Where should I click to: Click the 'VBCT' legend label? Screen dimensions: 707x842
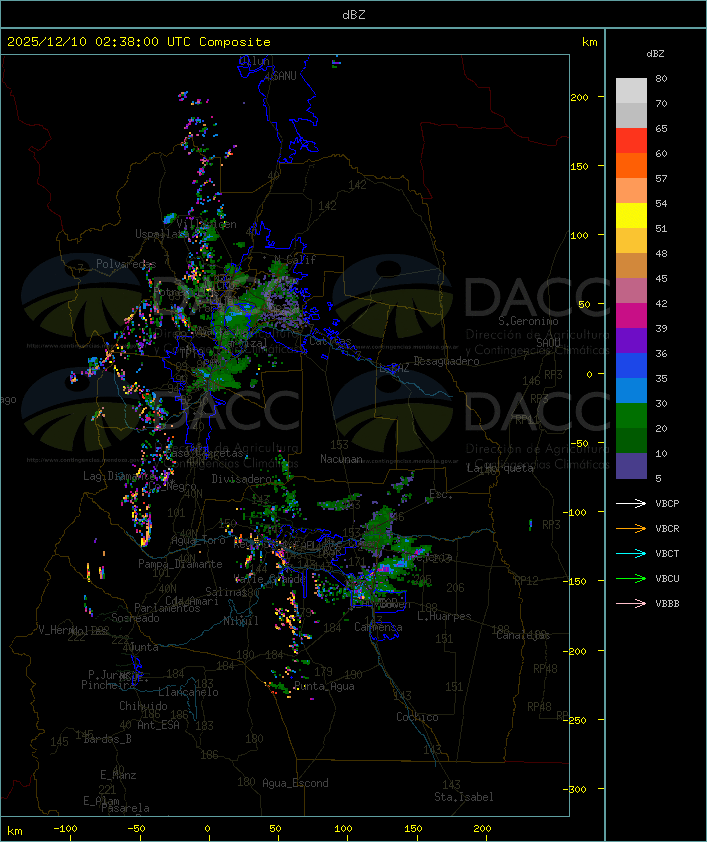[x=667, y=554]
